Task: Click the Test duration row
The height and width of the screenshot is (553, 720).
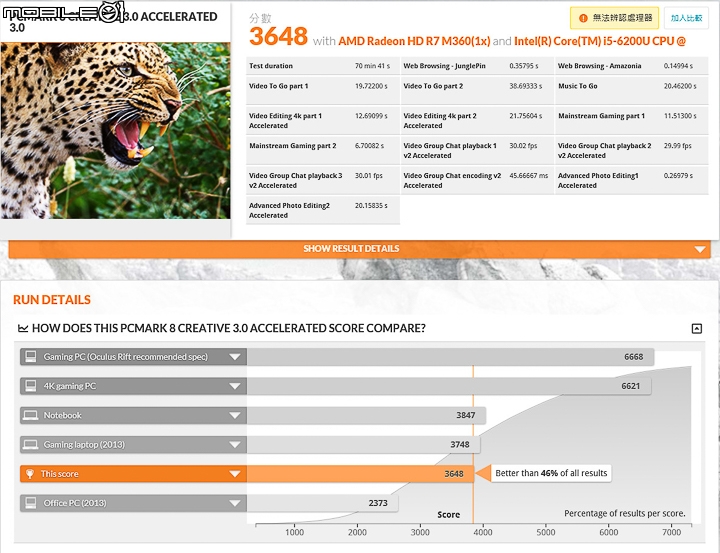Action: [323, 66]
